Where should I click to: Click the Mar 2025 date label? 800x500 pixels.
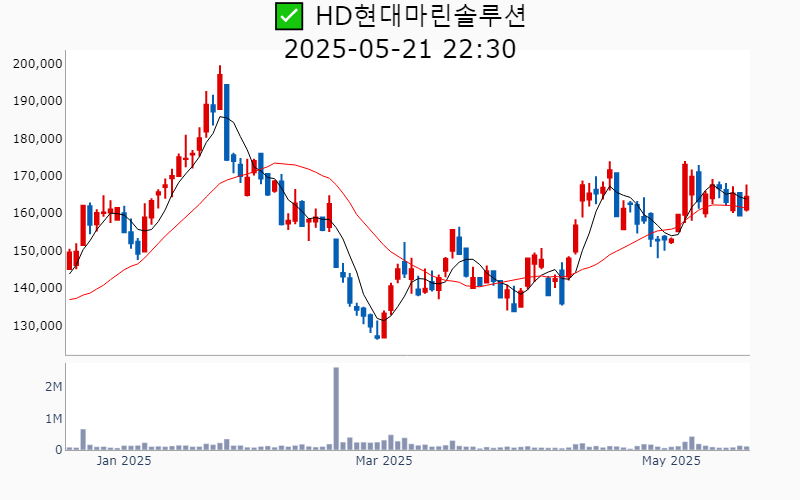[384, 461]
